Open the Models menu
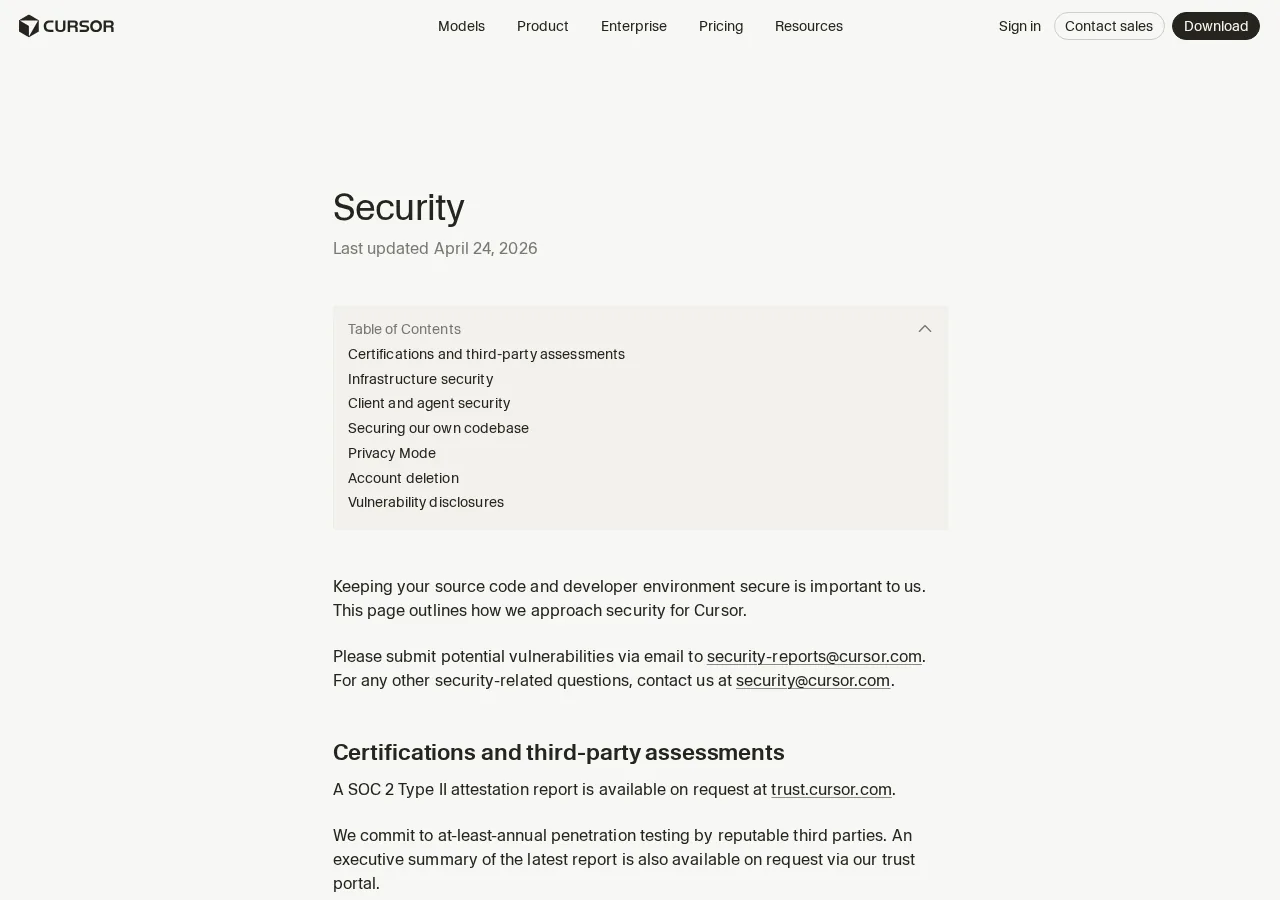 click(x=461, y=26)
